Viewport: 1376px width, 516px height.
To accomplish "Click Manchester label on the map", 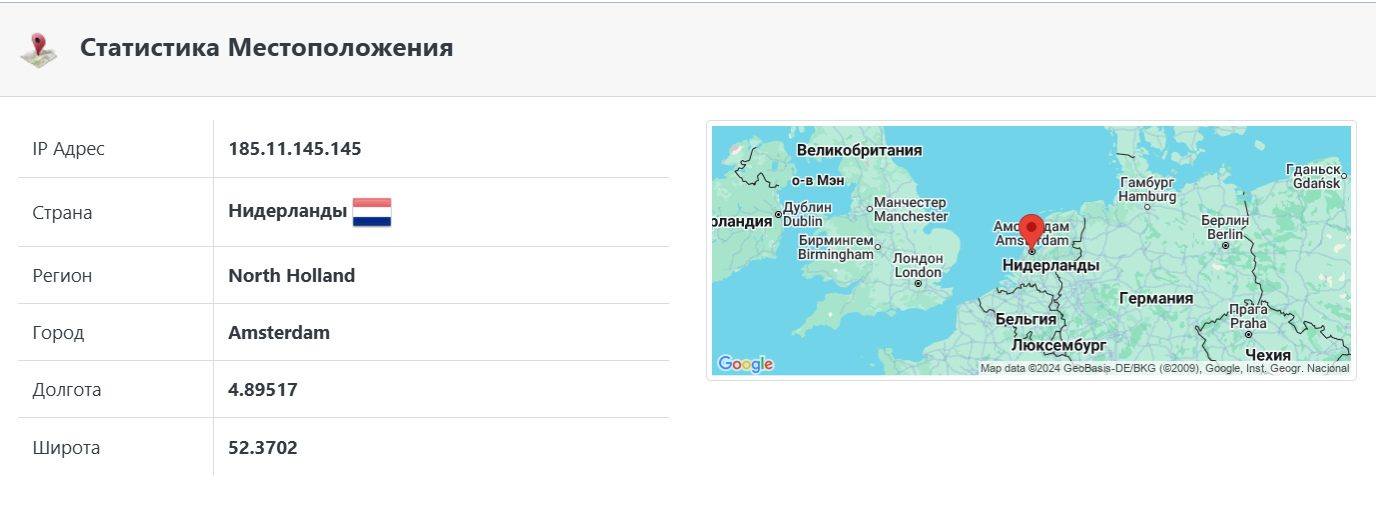I will point(910,209).
